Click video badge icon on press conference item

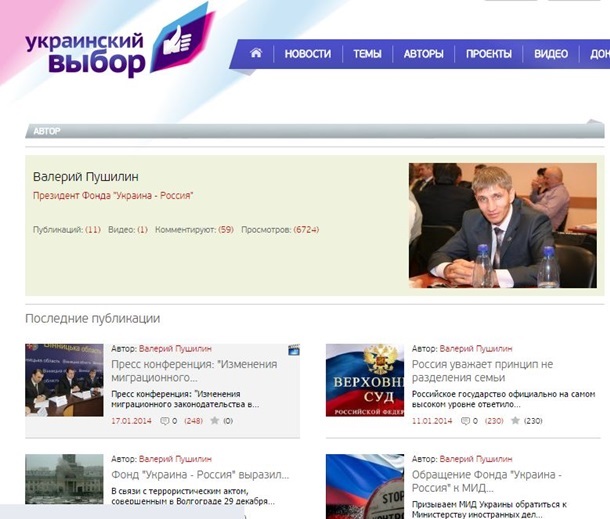[x=293, y=350]
